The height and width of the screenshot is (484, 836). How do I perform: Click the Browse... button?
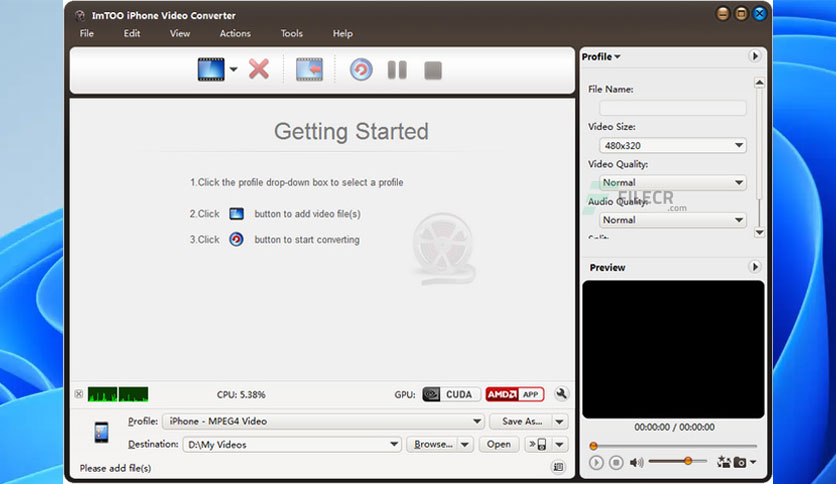(x=433, y=444)
